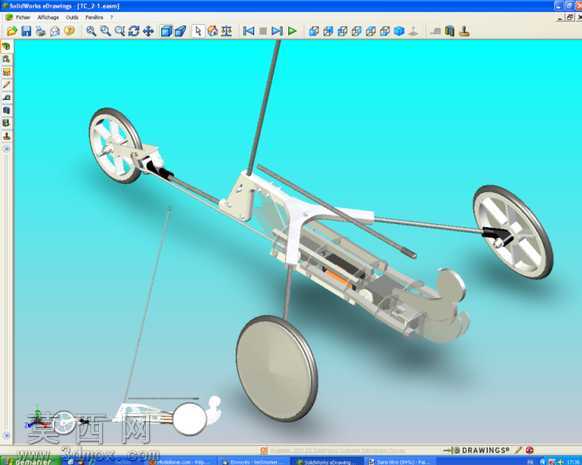Step to the next animation view

[277, 31]
